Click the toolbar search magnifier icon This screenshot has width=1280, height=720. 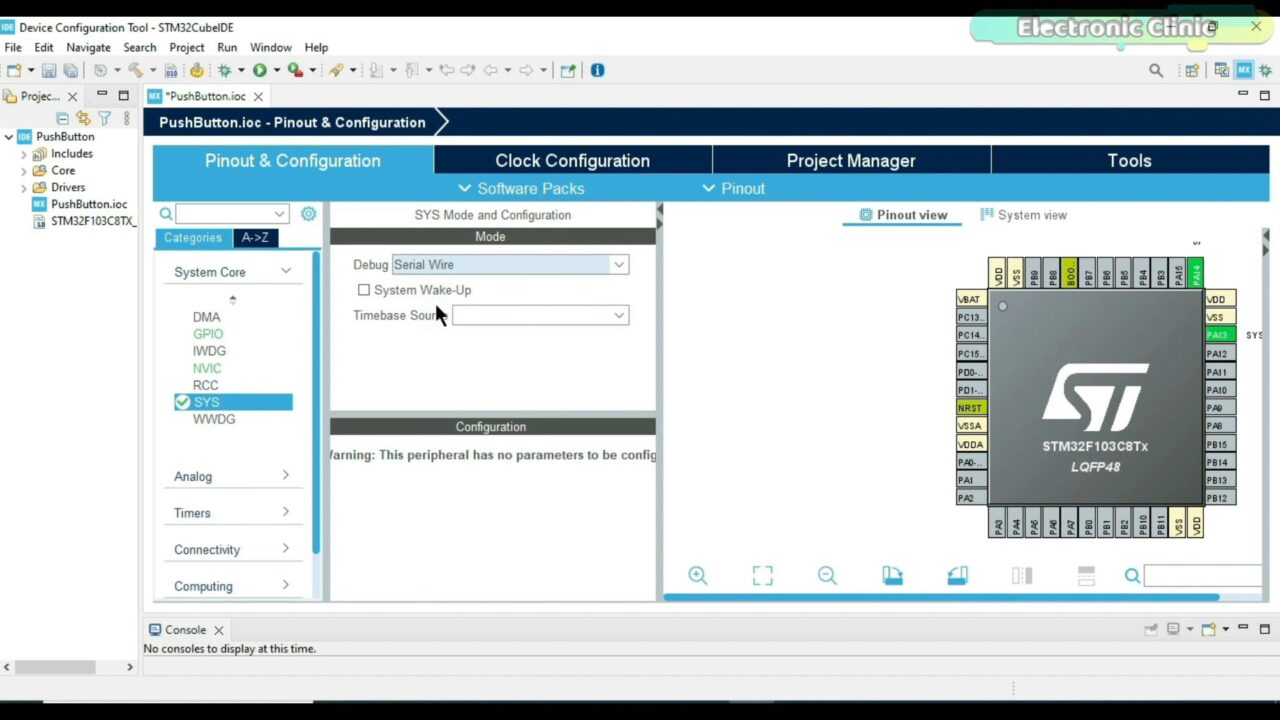1156,71
